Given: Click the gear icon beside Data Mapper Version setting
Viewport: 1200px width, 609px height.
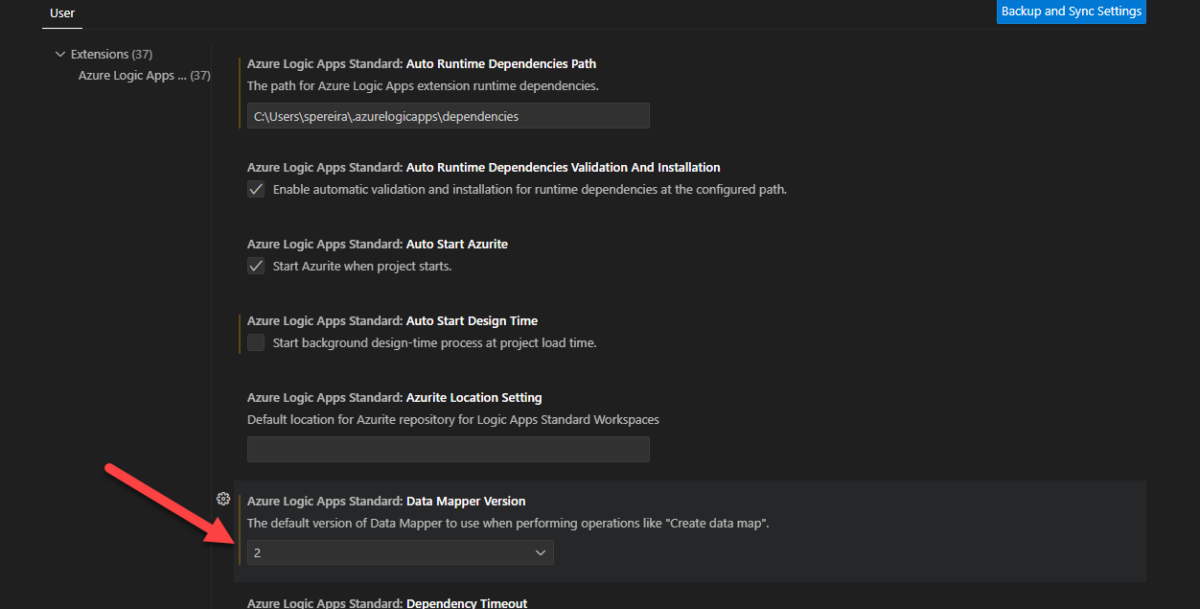Looking at the screenshot, I should pos(223,497).
